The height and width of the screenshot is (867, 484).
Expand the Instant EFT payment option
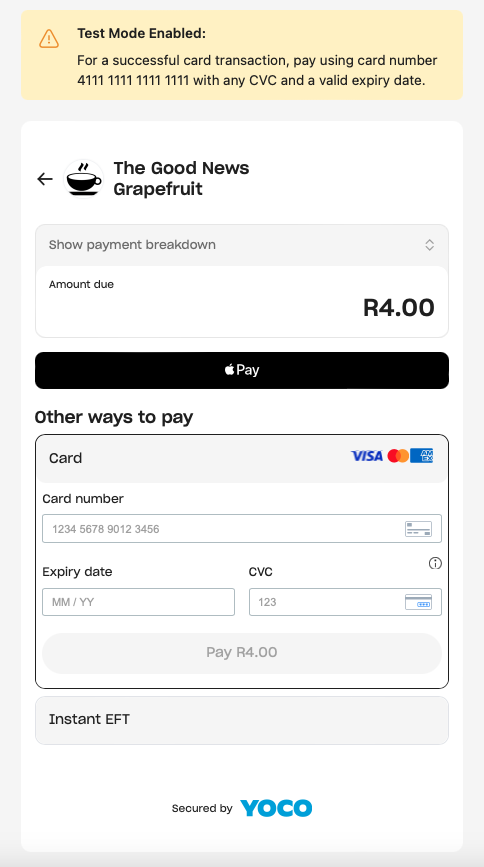tap(242, 720)
